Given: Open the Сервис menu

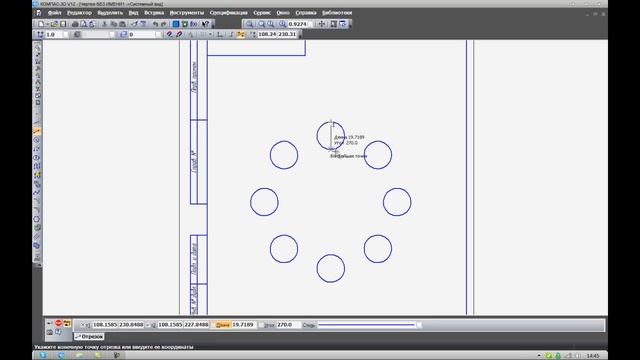Looking at the screenshot, I should point(262,13).
